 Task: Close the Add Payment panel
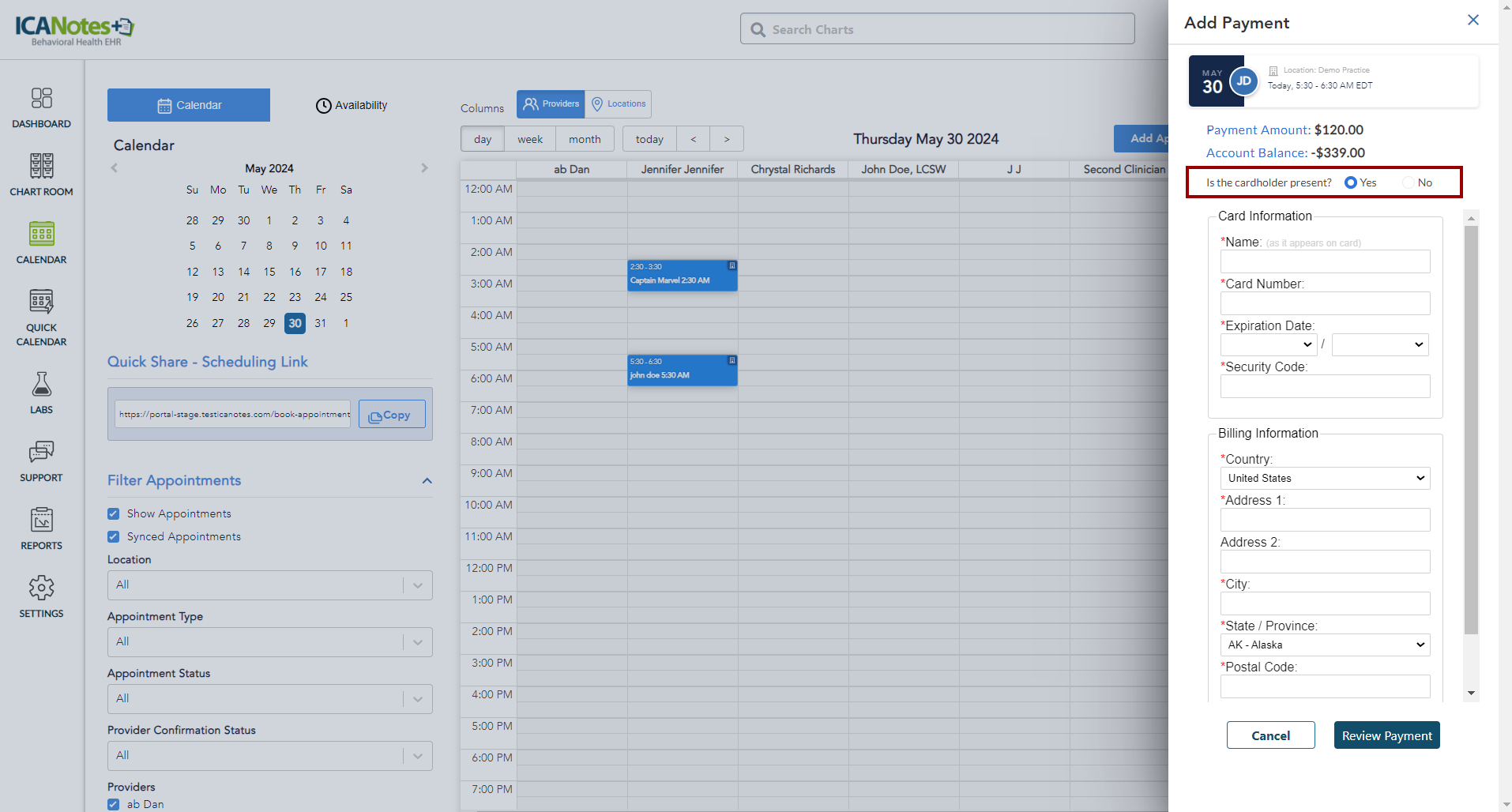pos(1473,21)
